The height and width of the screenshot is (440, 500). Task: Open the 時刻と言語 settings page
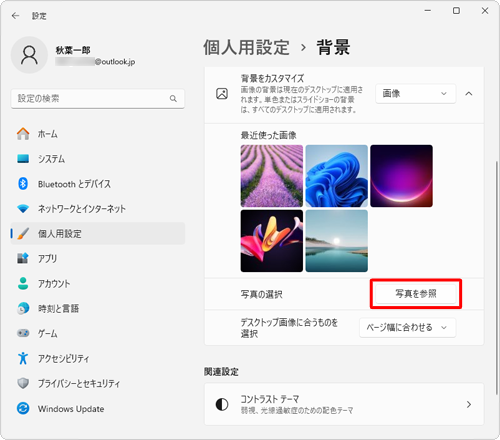click(x=98, y=308)
